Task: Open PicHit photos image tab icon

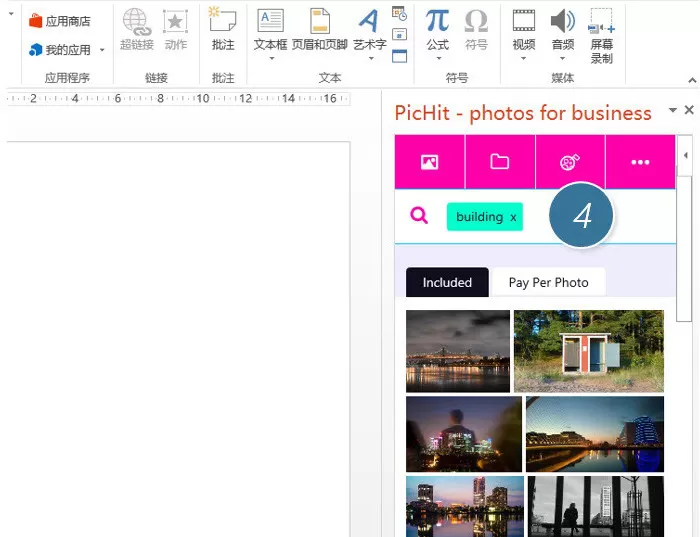Action: coord(429,162)
